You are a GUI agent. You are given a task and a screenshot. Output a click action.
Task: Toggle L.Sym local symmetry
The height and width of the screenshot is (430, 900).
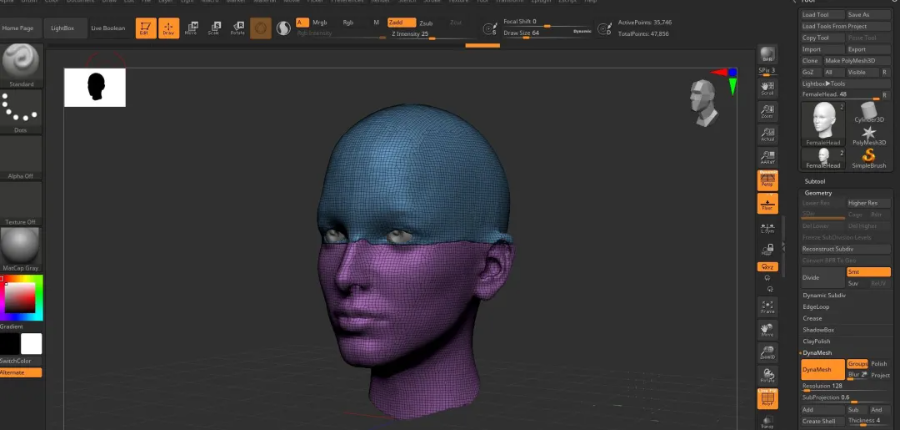(767, 227)
